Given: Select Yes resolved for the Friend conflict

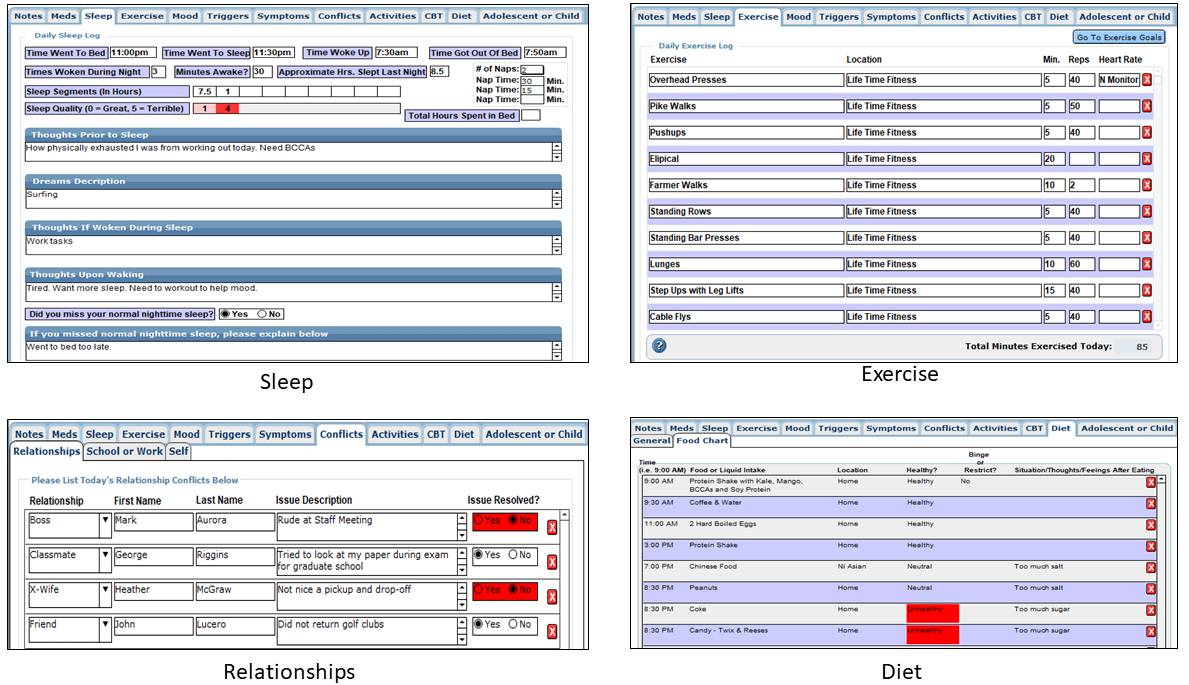Looking at the screenshot, I should tap(478, 624).
